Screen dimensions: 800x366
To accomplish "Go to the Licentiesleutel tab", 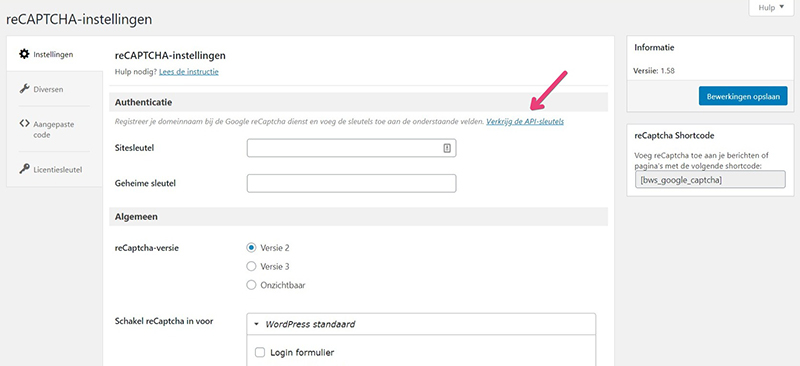I will [54, 169].
